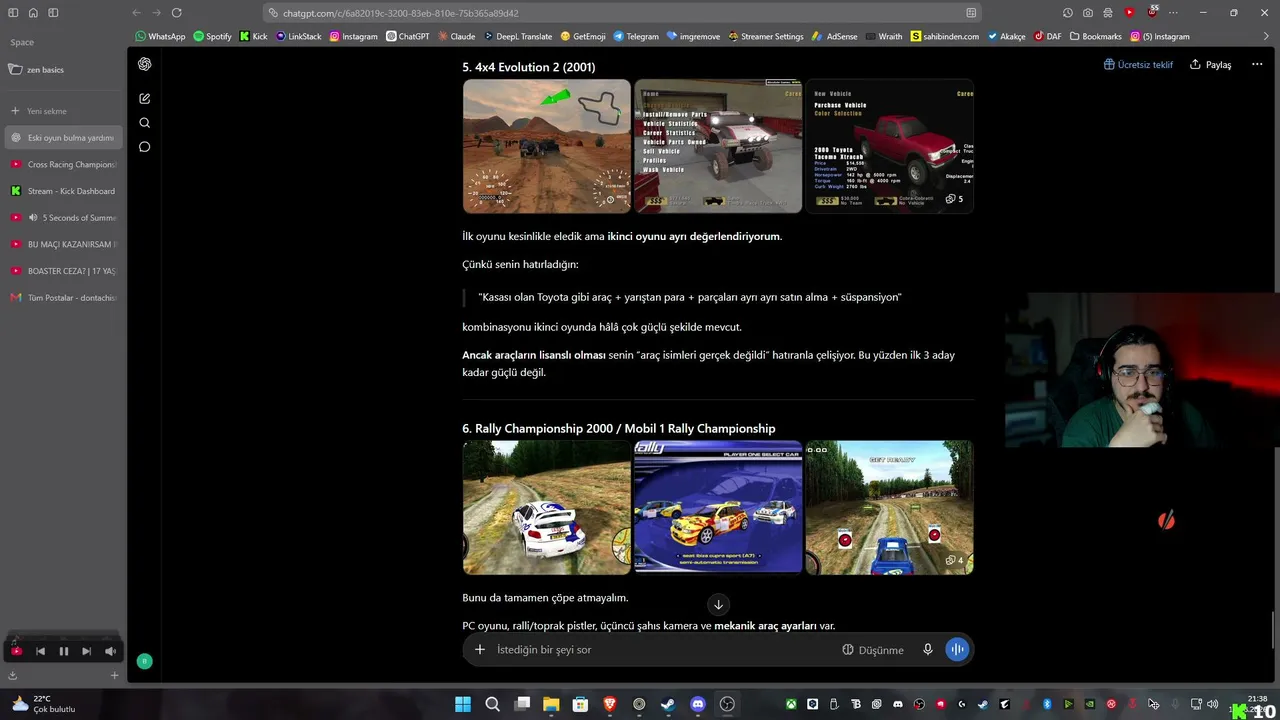1280x720 pixels.
Task: Expand the Bookmarks folder in the bookmarks bar
Action: coord(1096,36)
